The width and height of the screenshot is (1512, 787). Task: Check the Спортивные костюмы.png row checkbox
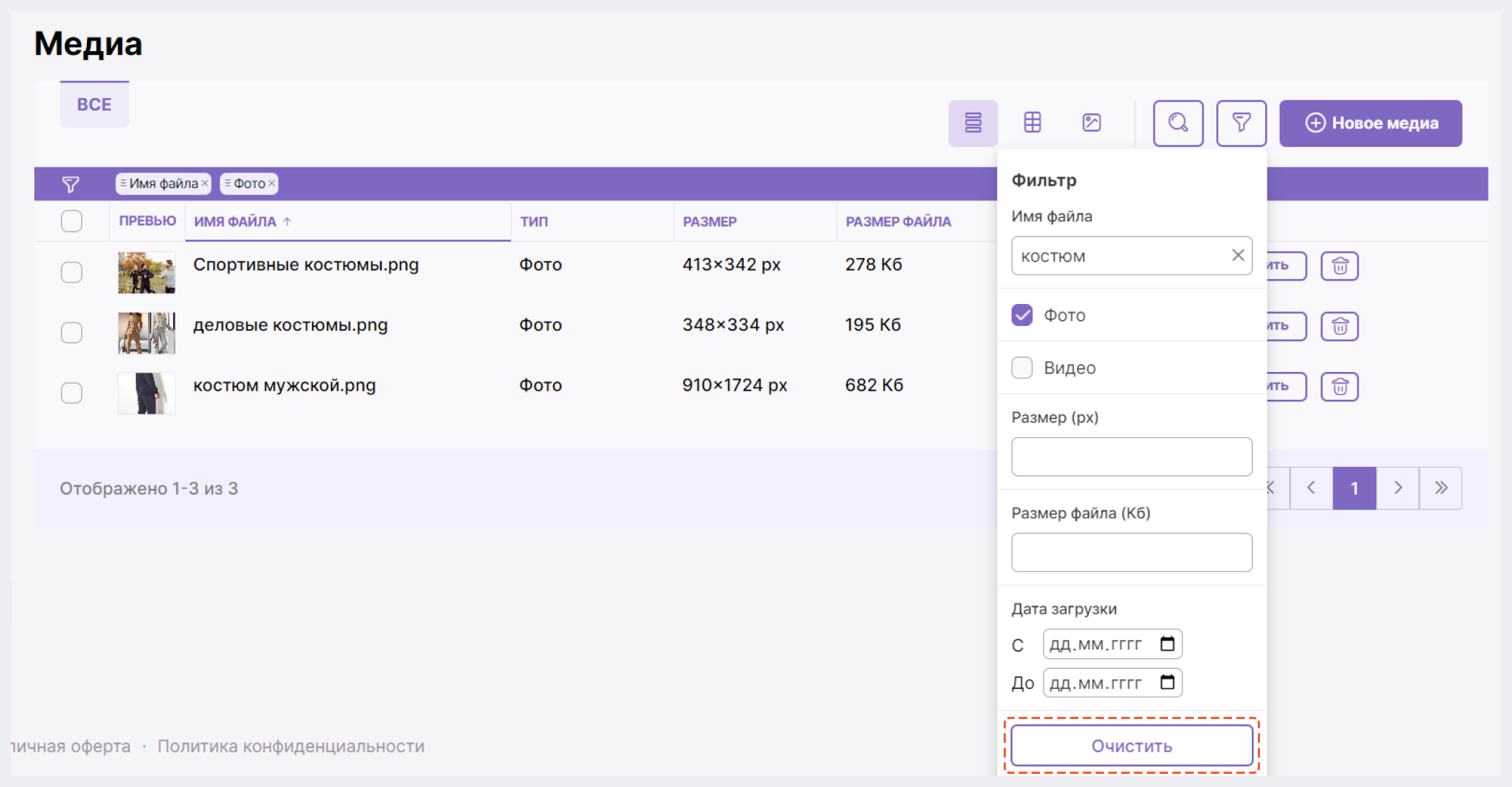tap(72, 272)
